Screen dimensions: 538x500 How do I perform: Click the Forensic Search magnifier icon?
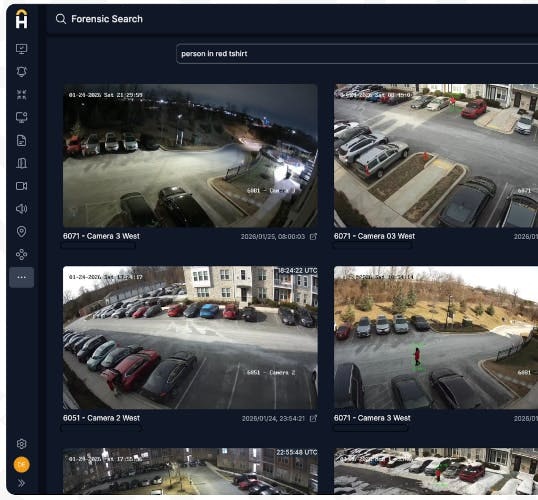[61, 19]
